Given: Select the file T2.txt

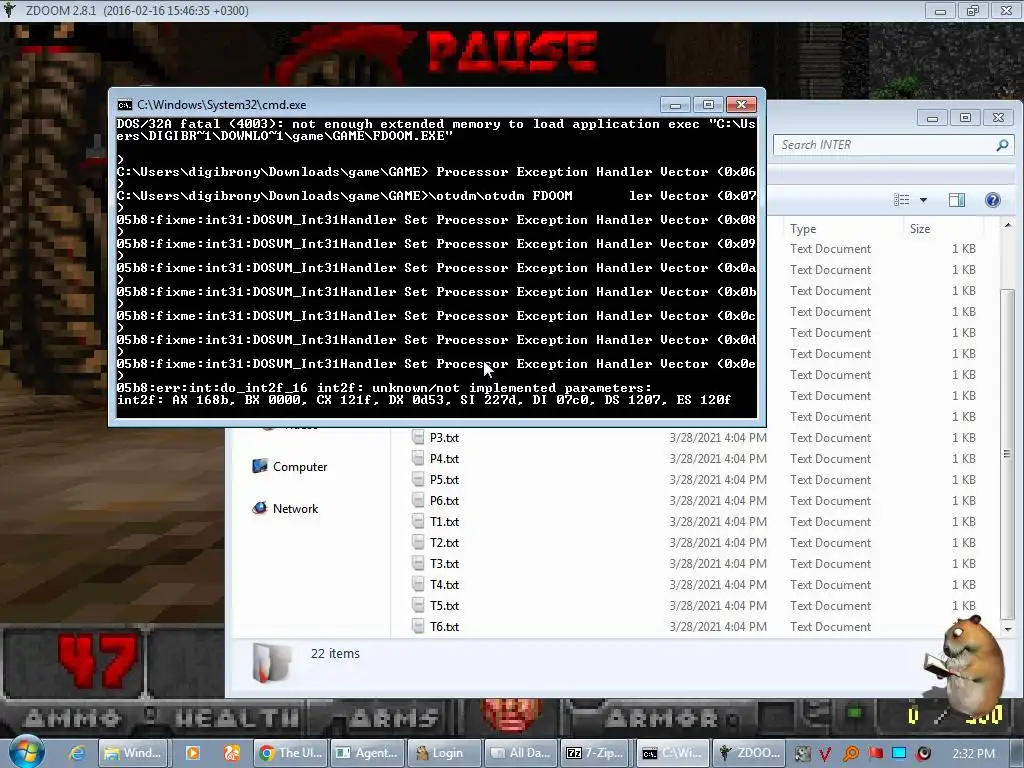Looking at the screenshot, I should point(444,542).
